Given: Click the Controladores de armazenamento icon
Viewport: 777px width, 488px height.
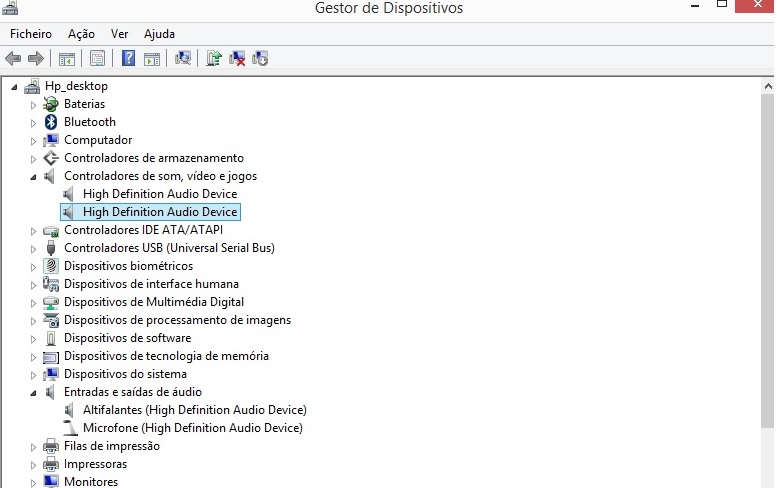Looking at the screenshot, I should [x=51, y=158].
